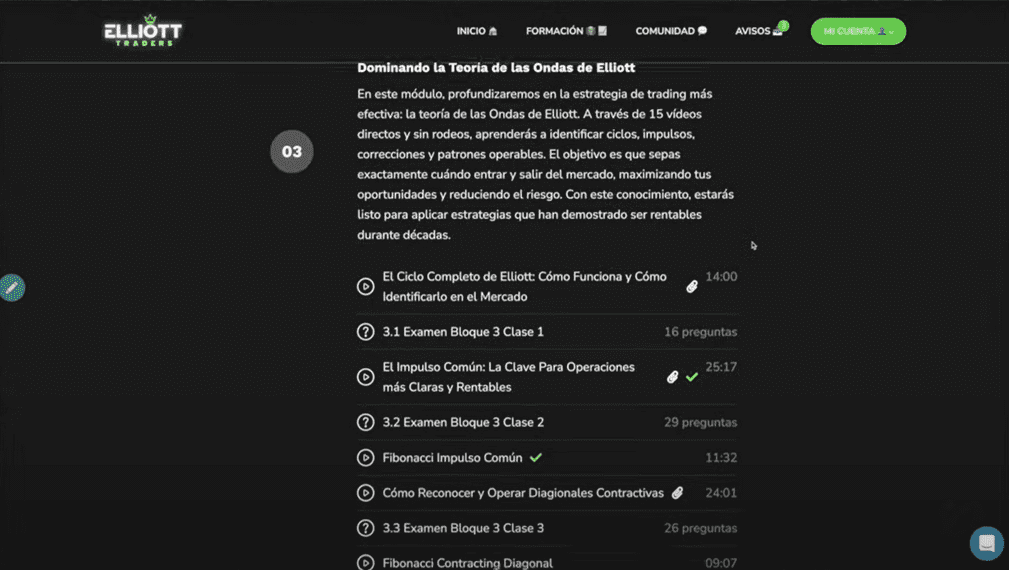Screen dimensions: 1009x570
Task: Open the INICIO menu item
Action: pyautogui.click(x=477, y=31)
